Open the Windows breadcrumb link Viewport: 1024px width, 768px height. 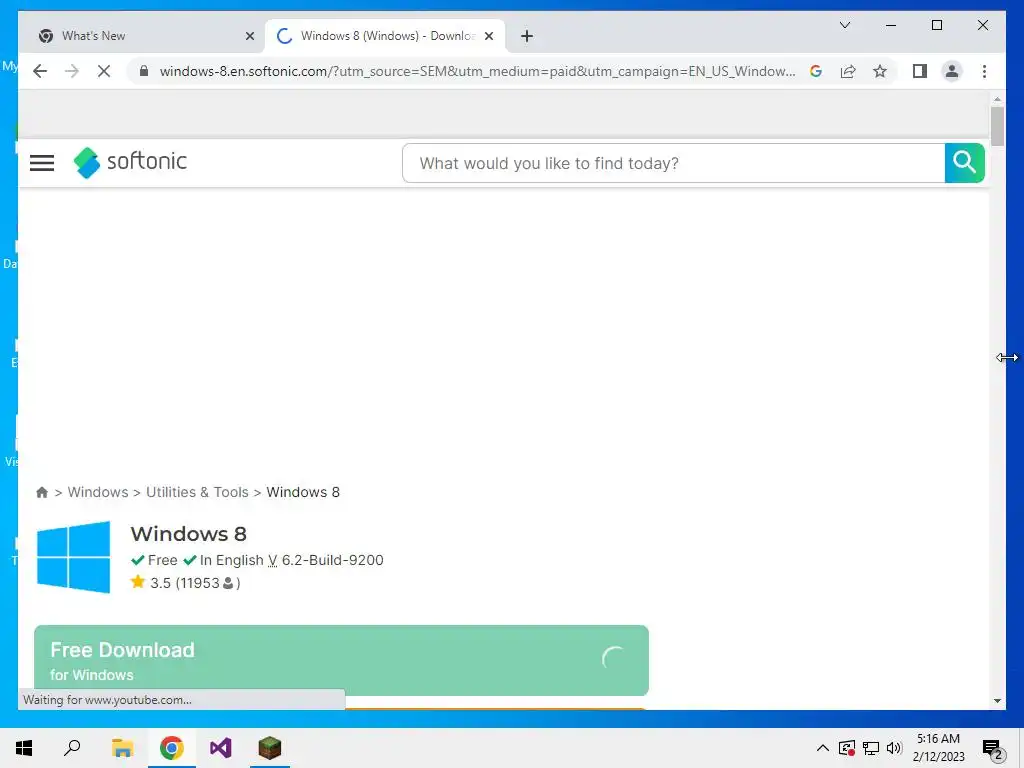(x=98, y=492)
